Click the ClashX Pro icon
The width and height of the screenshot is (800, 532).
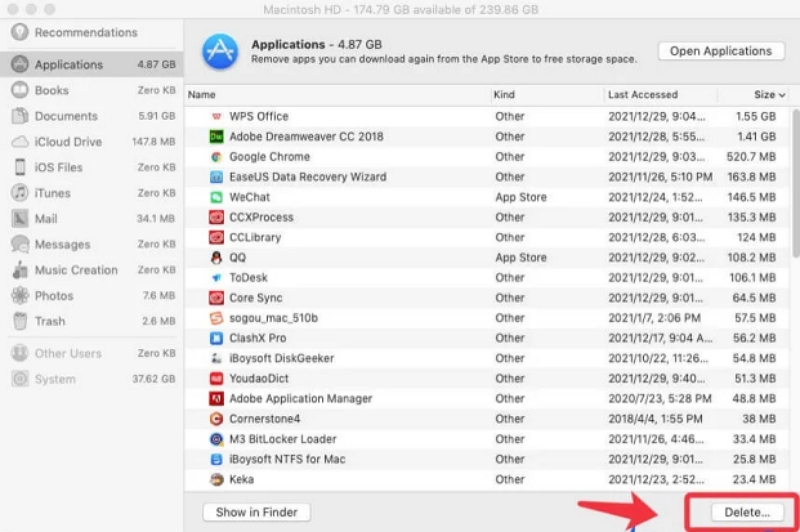216,338
